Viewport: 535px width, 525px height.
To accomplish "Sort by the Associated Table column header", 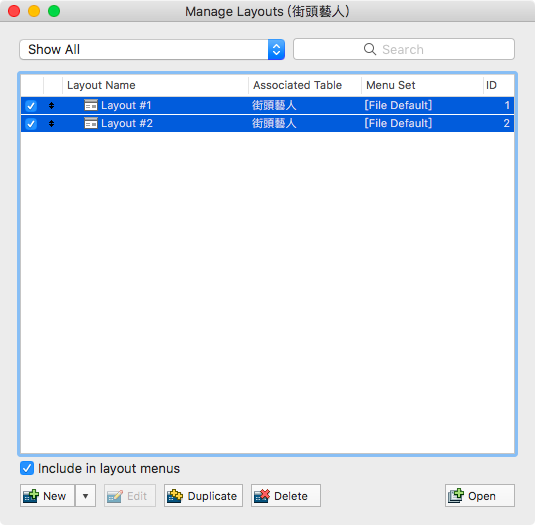I will [x=305, y=85].
